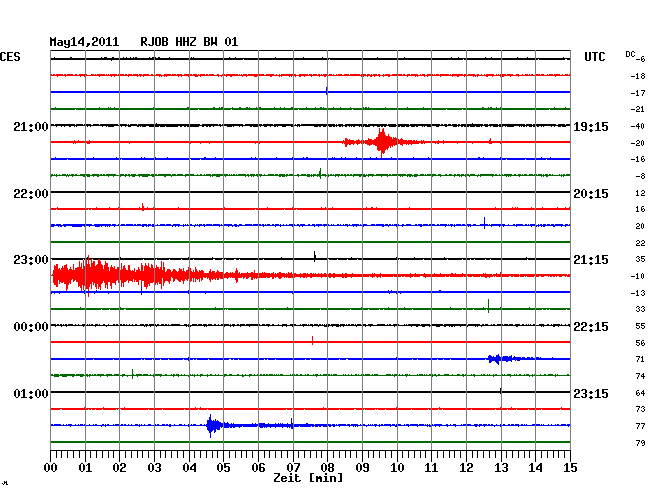Click minute 07 on the time axis
Screen dimensions: 650x494
coord(293,468)
